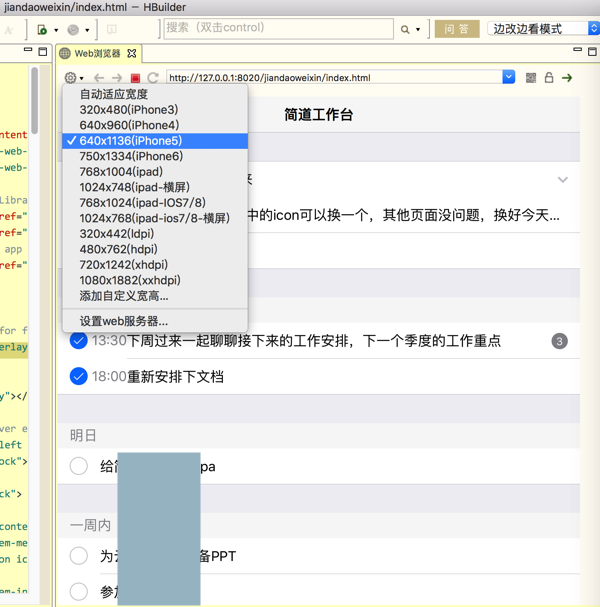Open the task 重新安排下文档
The width and height of the screenshot is (600, 607).
coord(175,377)
